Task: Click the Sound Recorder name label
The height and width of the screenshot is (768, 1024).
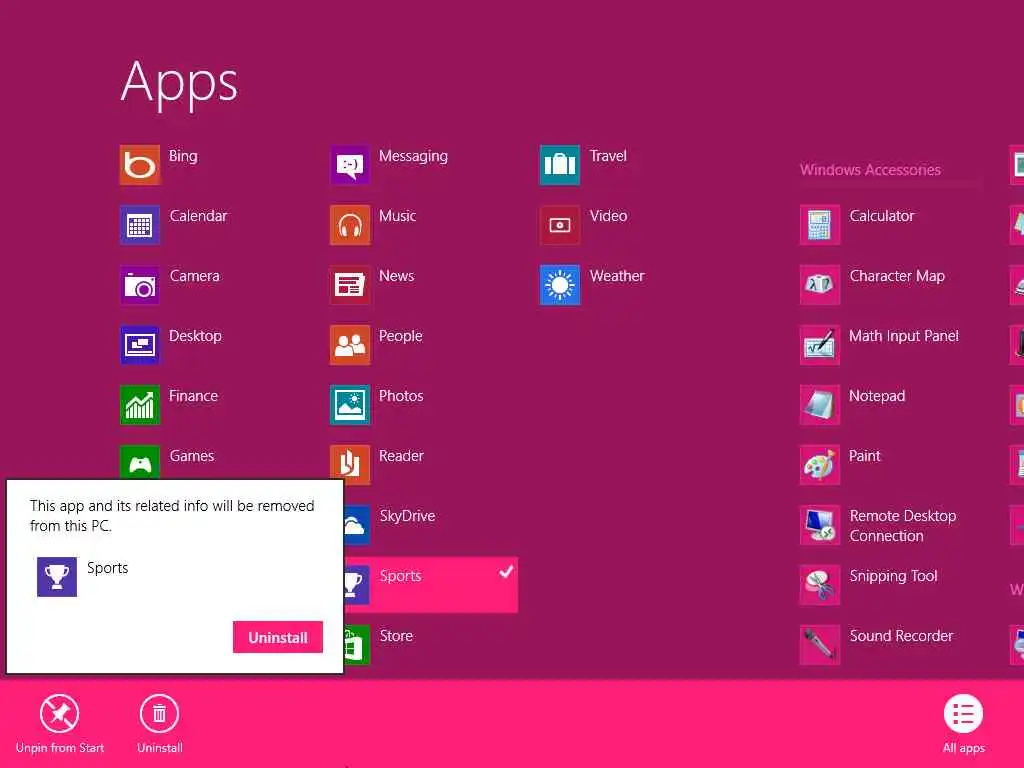Action: tap(901, 636)
